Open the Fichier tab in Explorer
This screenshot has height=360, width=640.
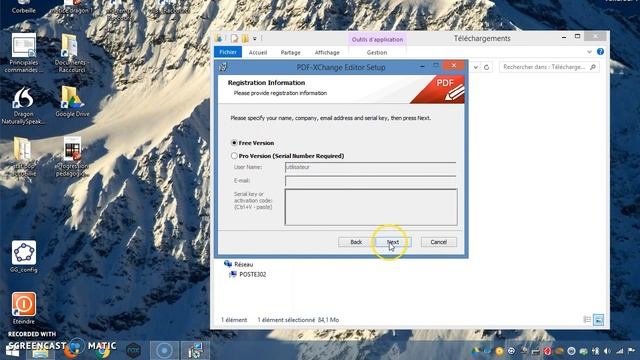click(228, 52)
